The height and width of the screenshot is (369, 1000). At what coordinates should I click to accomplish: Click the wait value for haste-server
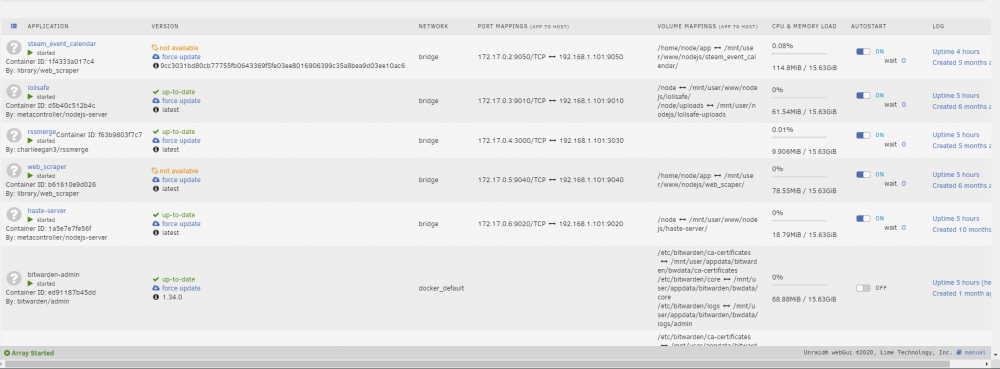[904, 228]
